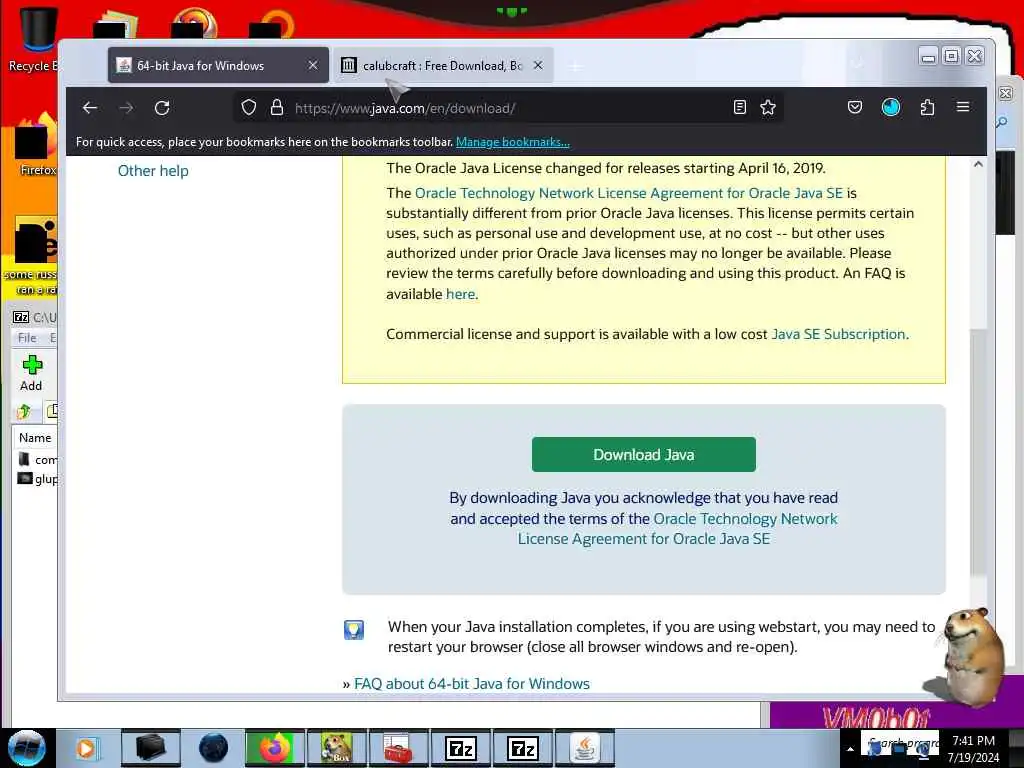Open the black box taskbar icon
This screenshot has height=768, width=1024.
click(150, 748)
